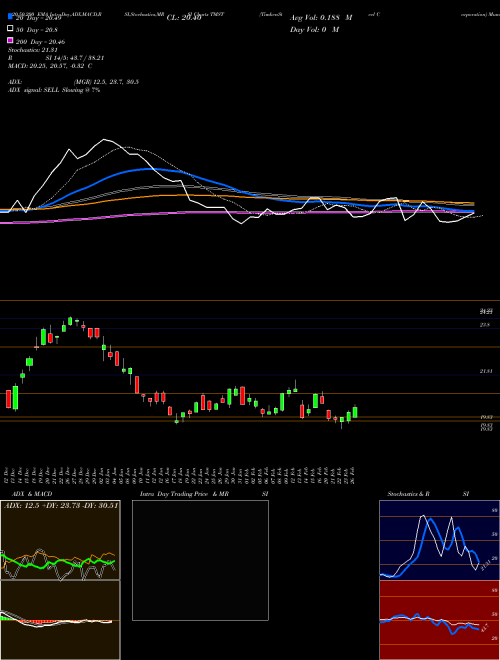The width and height of the screenshot is (500, 660).
Task: Select the 'Day Vol: 0 M' text
Action: pos(314,29)
